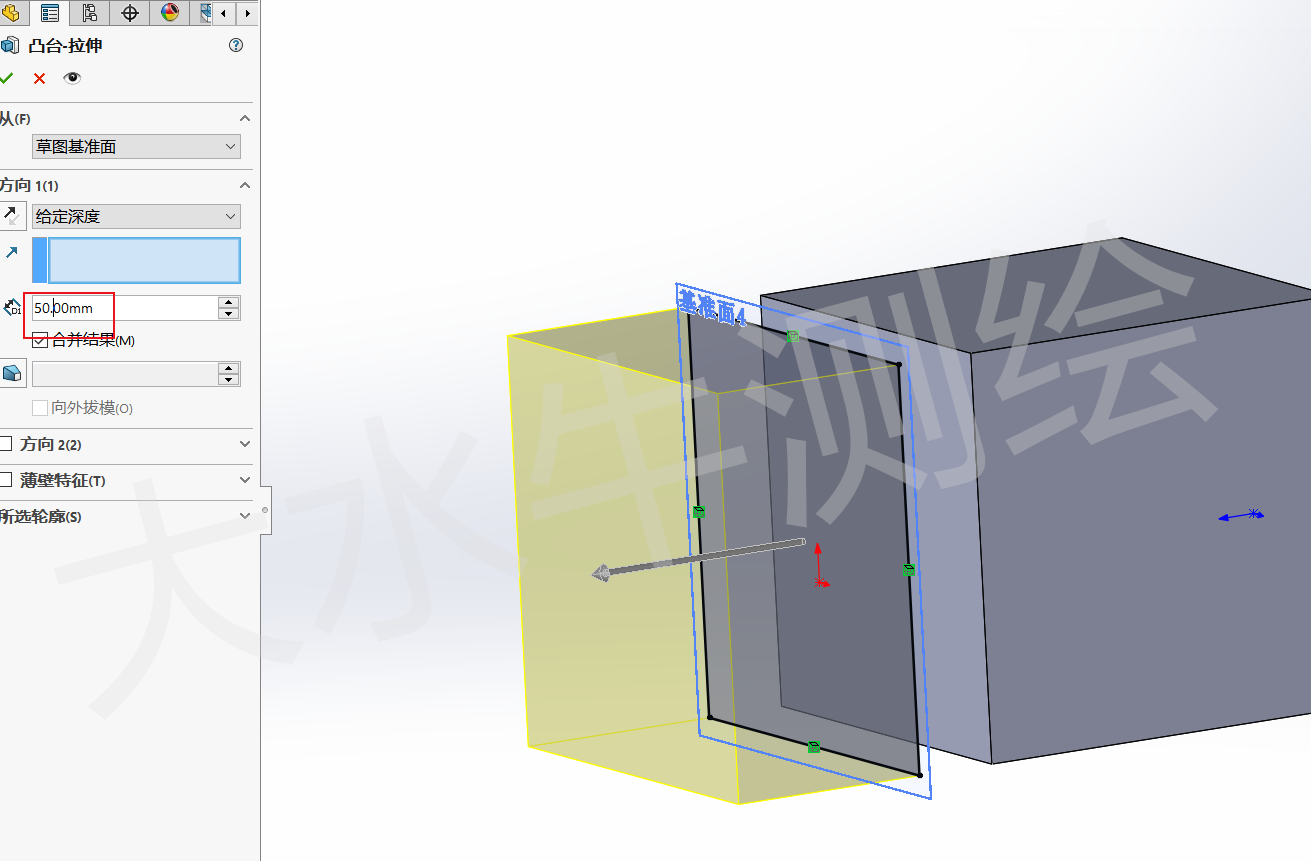Increase depth using the 50.00mm spinner arrow

[x=228, y=303]
